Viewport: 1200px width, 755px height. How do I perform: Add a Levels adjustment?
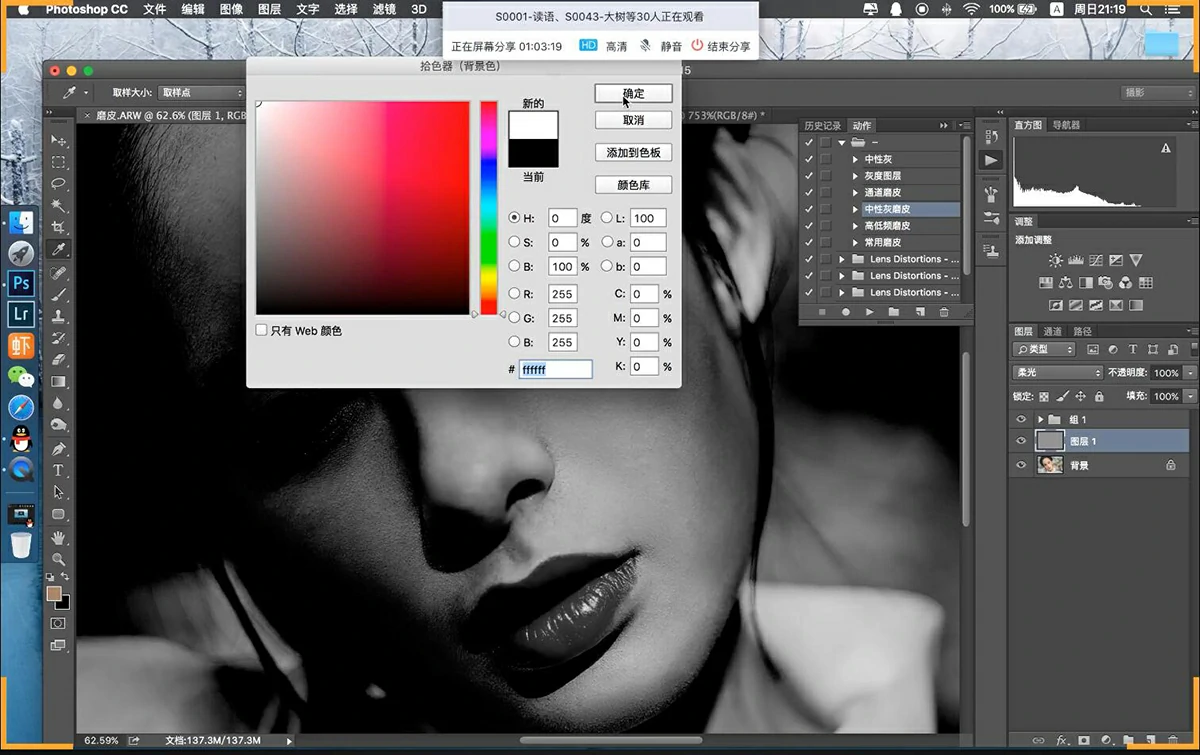(1076, 260)
